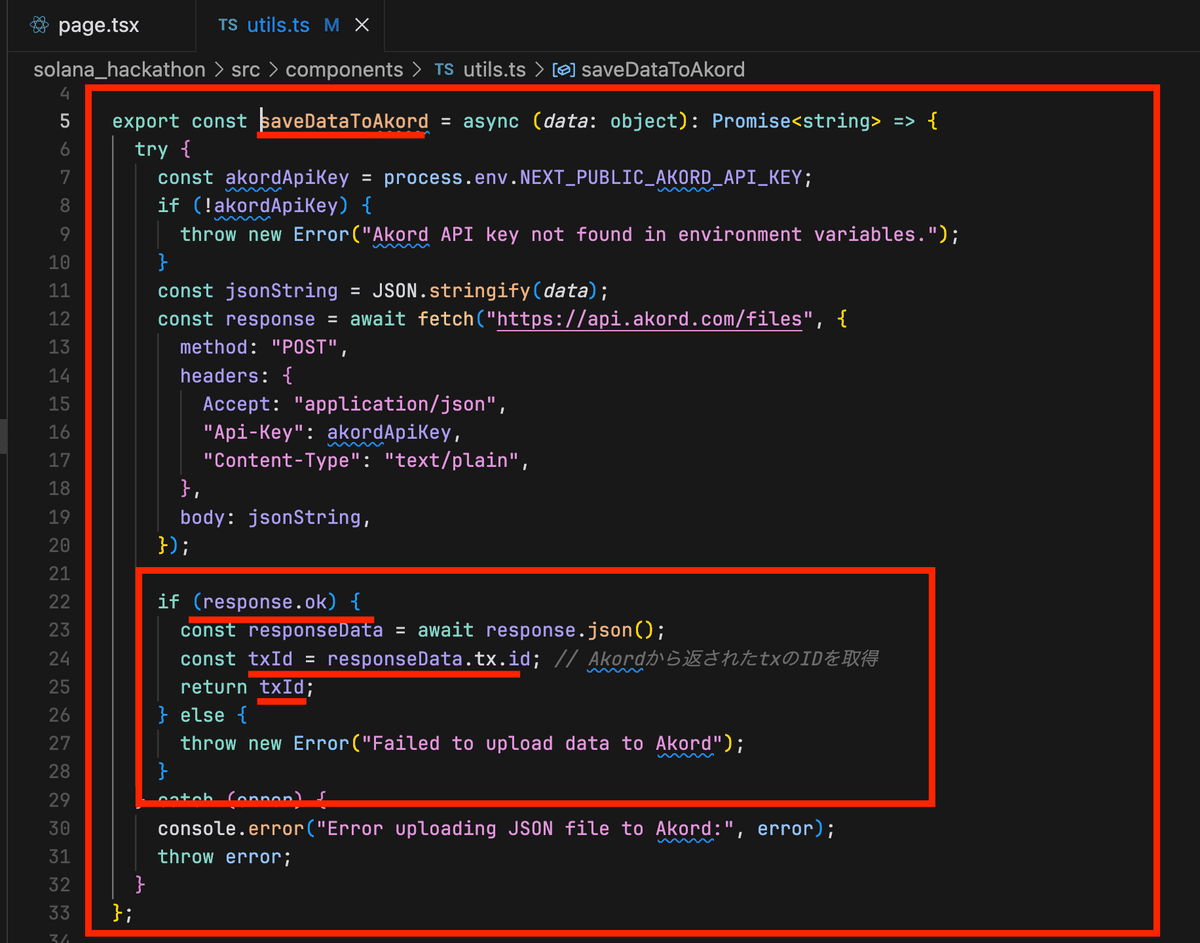Close the utils.ts tab
This screenshot has width=1200, height=943.
pos(362,25)
